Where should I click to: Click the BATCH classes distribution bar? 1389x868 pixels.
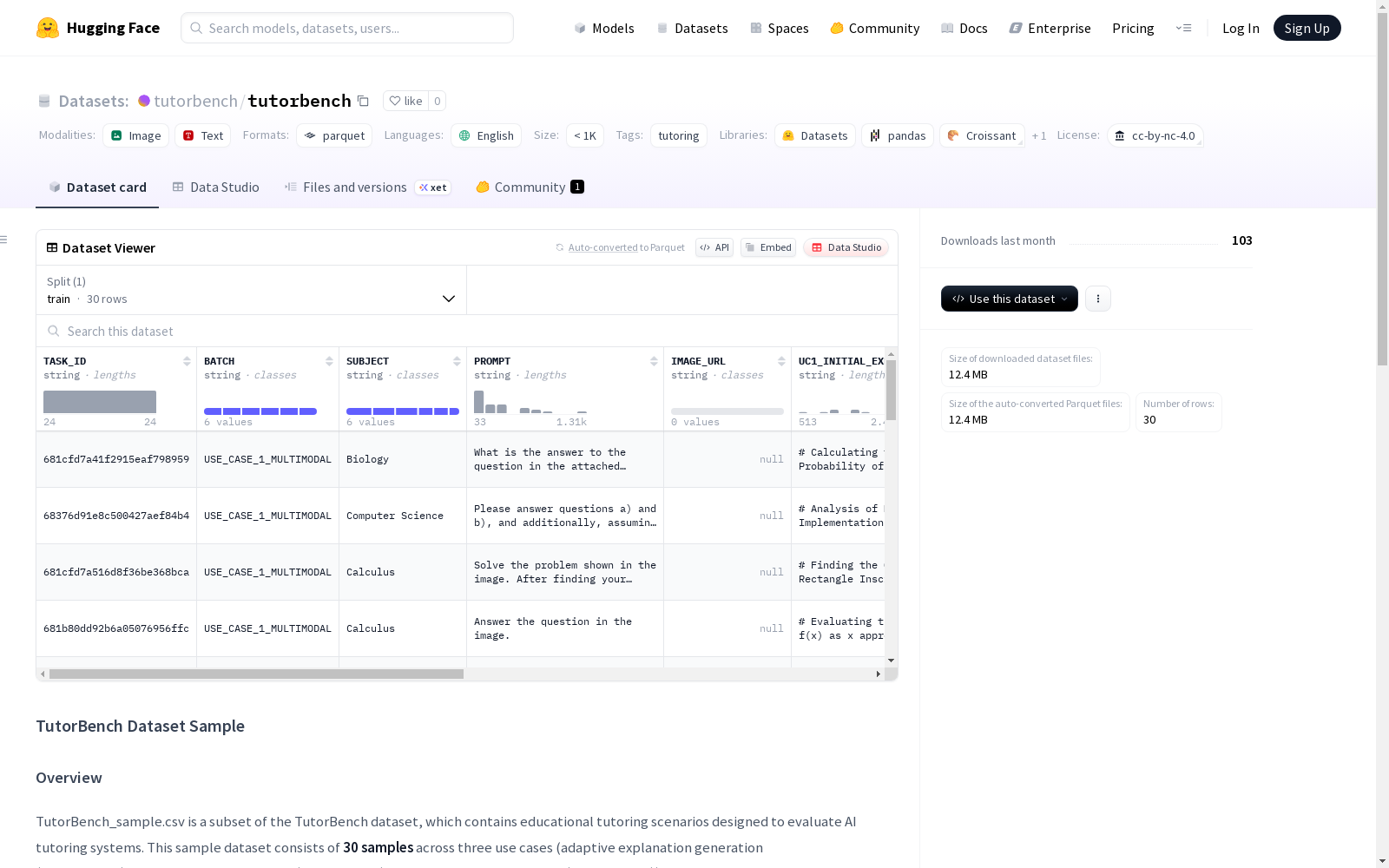[x=260, y=411]
